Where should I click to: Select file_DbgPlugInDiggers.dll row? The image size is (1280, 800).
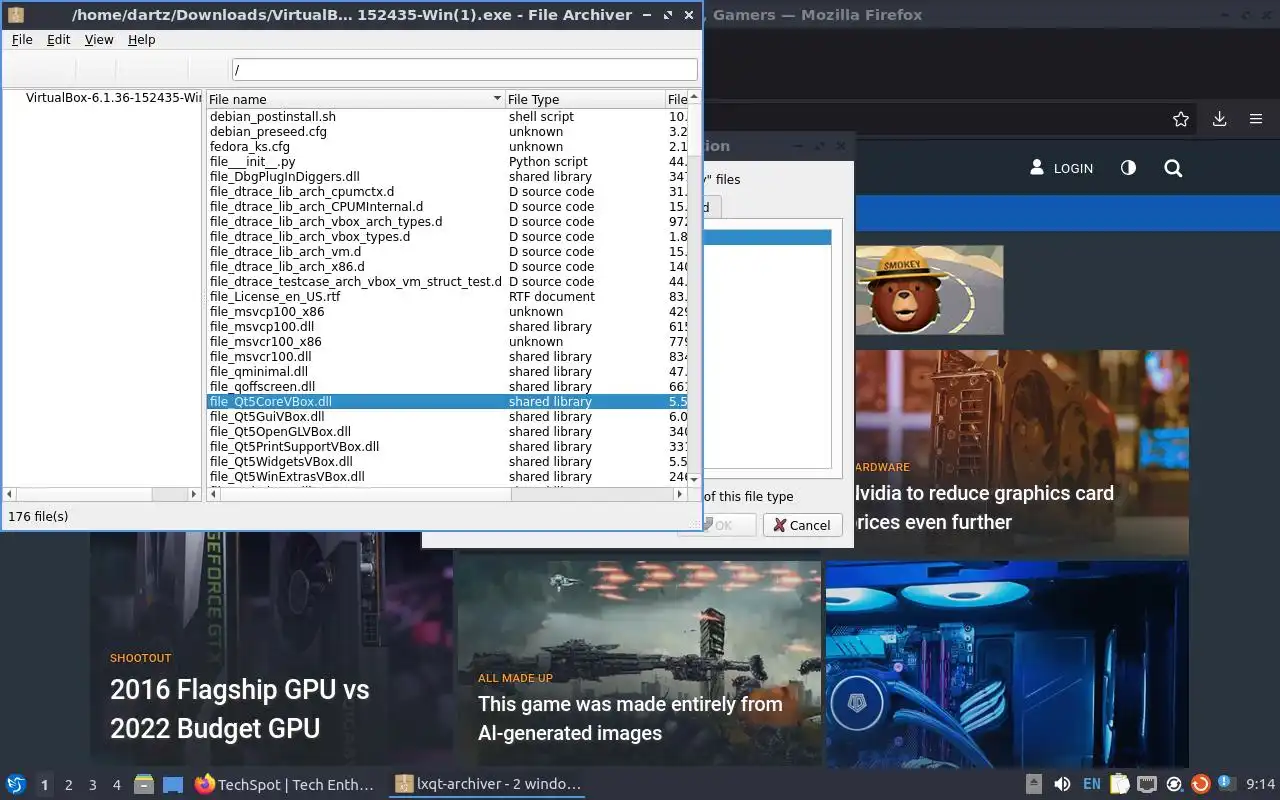[x=447, y=177]
